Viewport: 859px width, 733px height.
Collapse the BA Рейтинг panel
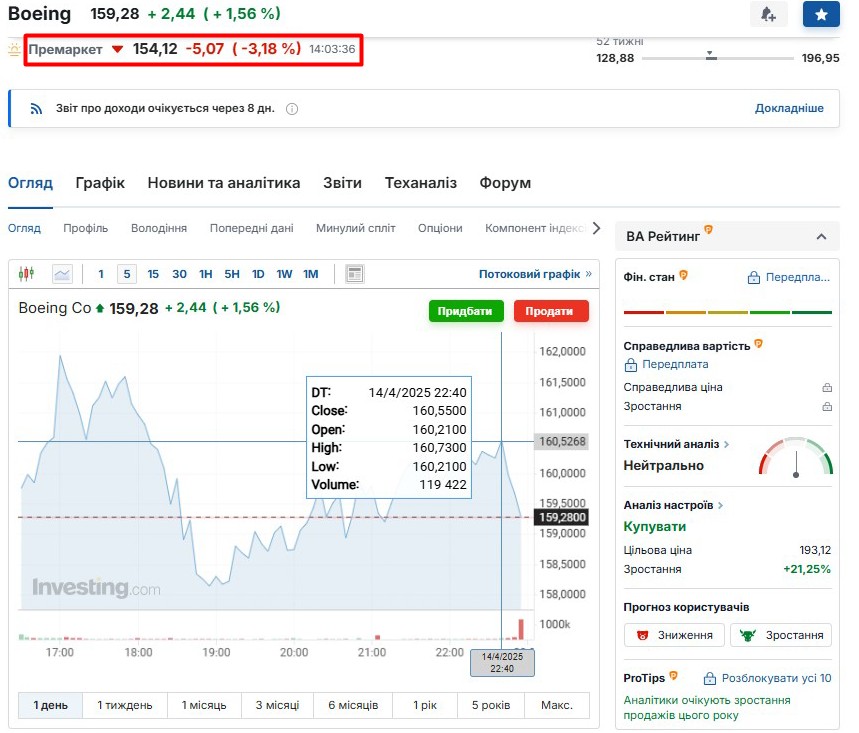point(821,237)
